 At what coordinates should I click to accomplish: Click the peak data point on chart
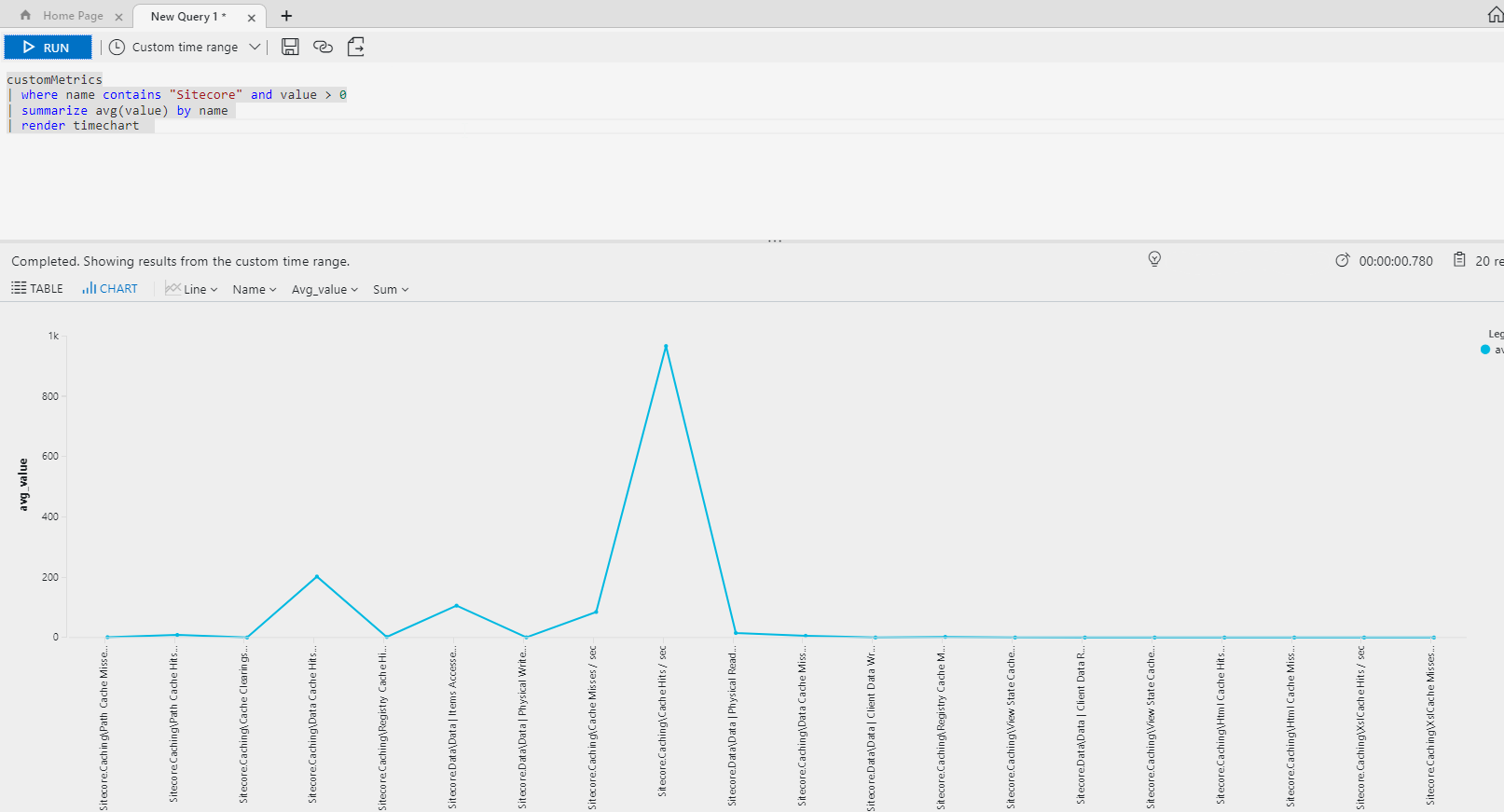pyautogui.click(x=666, y=347)
